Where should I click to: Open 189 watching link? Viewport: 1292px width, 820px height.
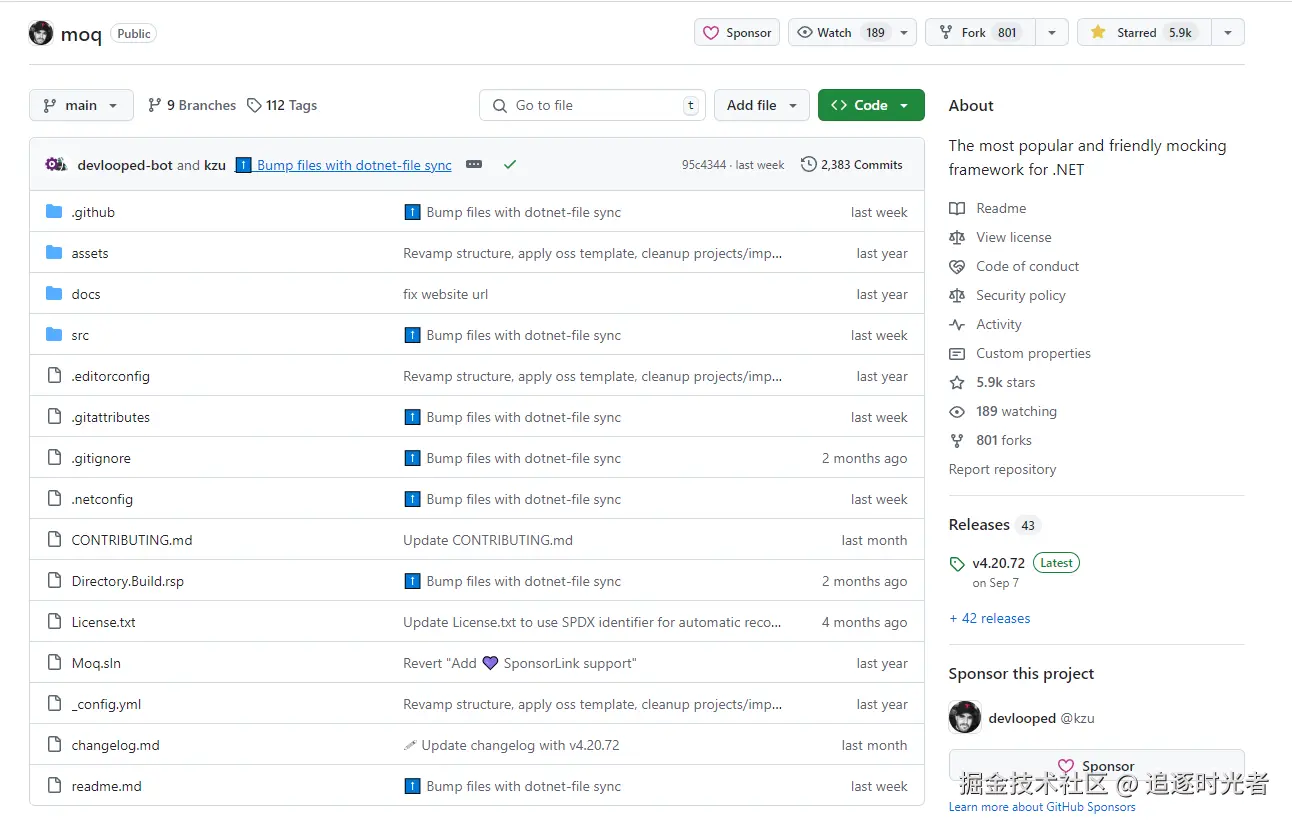(x=1016, y=411)
